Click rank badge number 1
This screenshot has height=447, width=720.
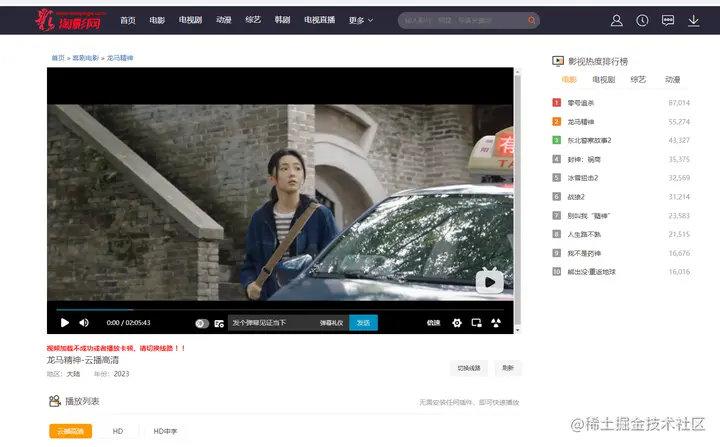(556, 102)
